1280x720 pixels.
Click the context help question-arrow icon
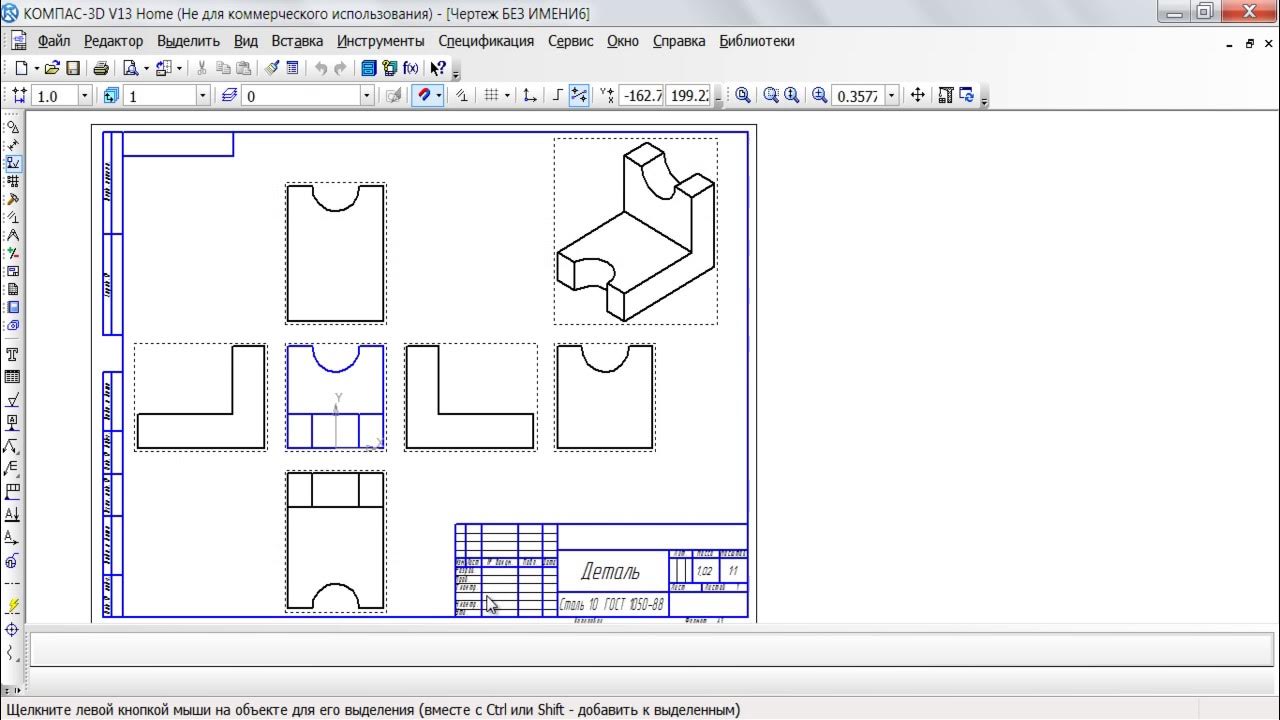437,68
